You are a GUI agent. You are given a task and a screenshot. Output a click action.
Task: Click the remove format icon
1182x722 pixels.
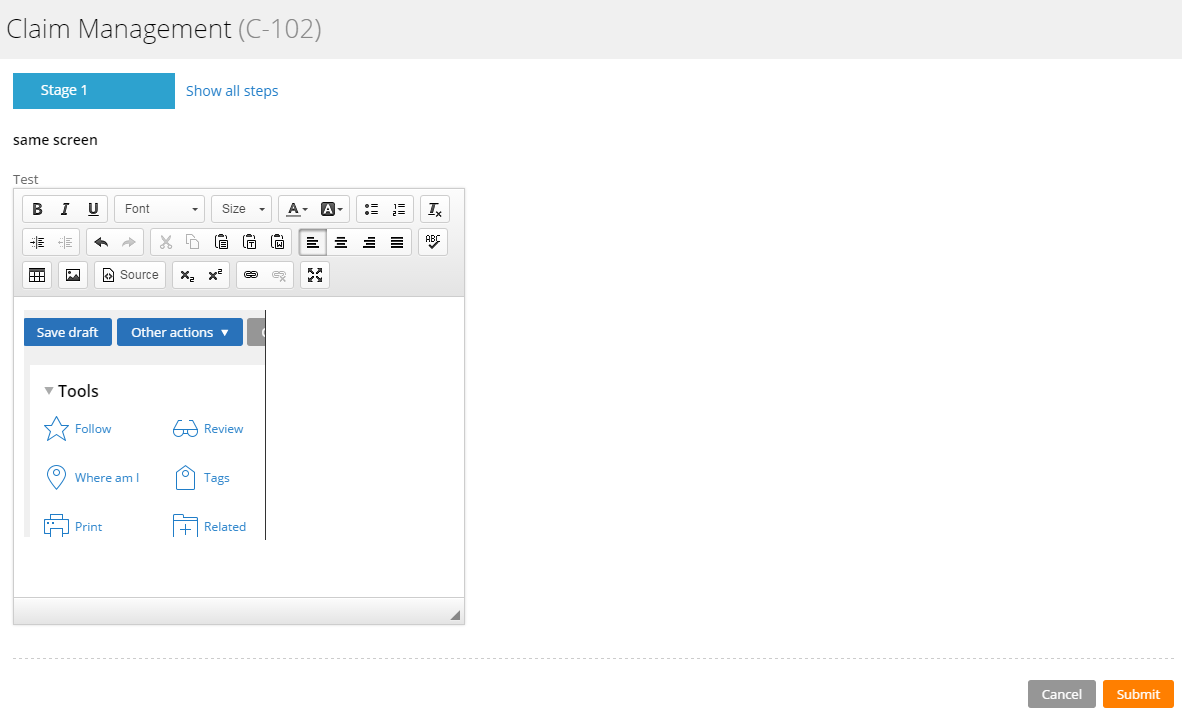tap(435, 209)
